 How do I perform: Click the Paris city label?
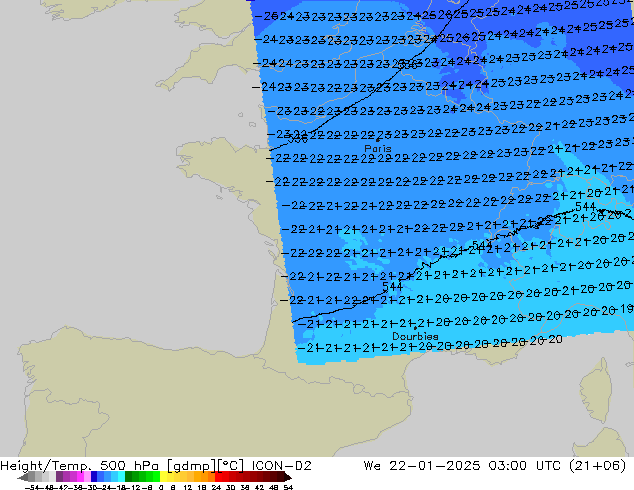378,148
